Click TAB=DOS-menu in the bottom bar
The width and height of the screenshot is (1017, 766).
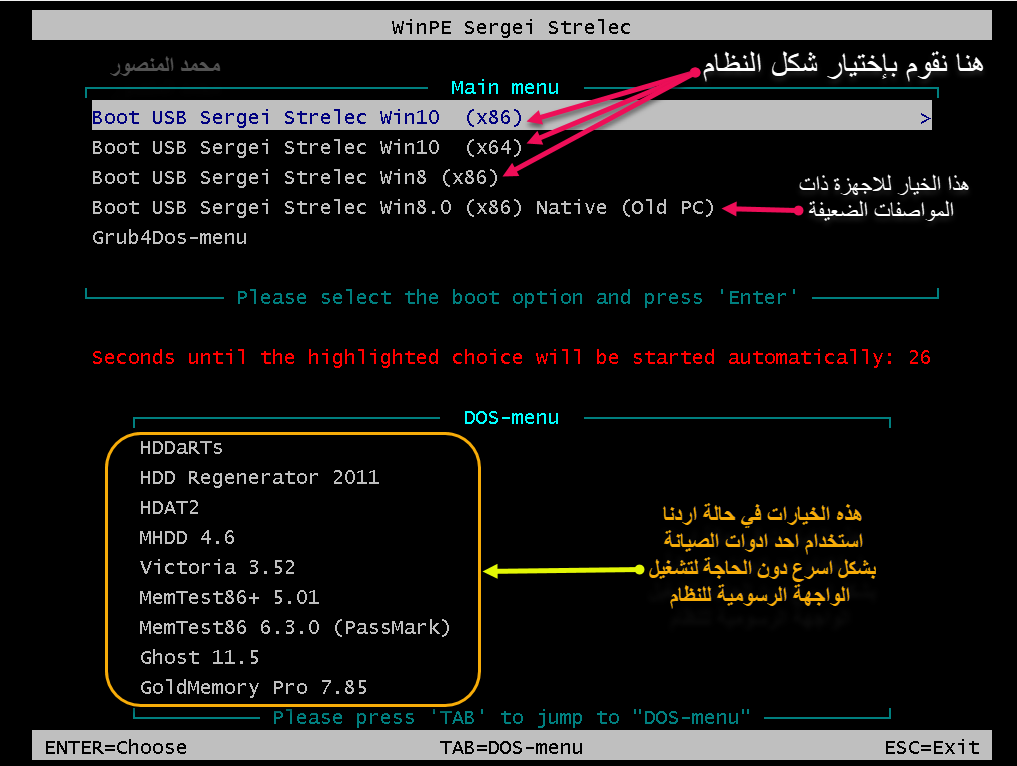(511, 747)
